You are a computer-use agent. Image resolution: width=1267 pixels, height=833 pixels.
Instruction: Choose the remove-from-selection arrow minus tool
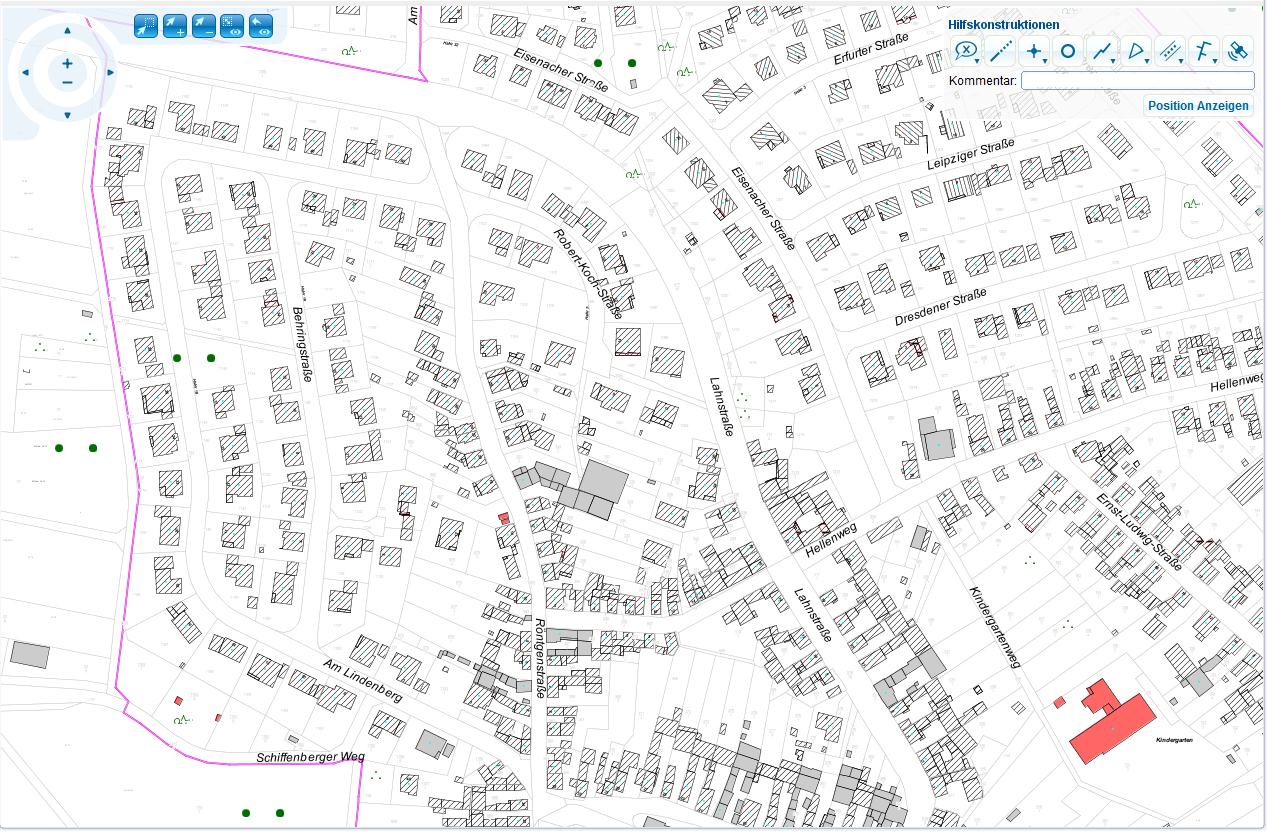tap(204, 25)
